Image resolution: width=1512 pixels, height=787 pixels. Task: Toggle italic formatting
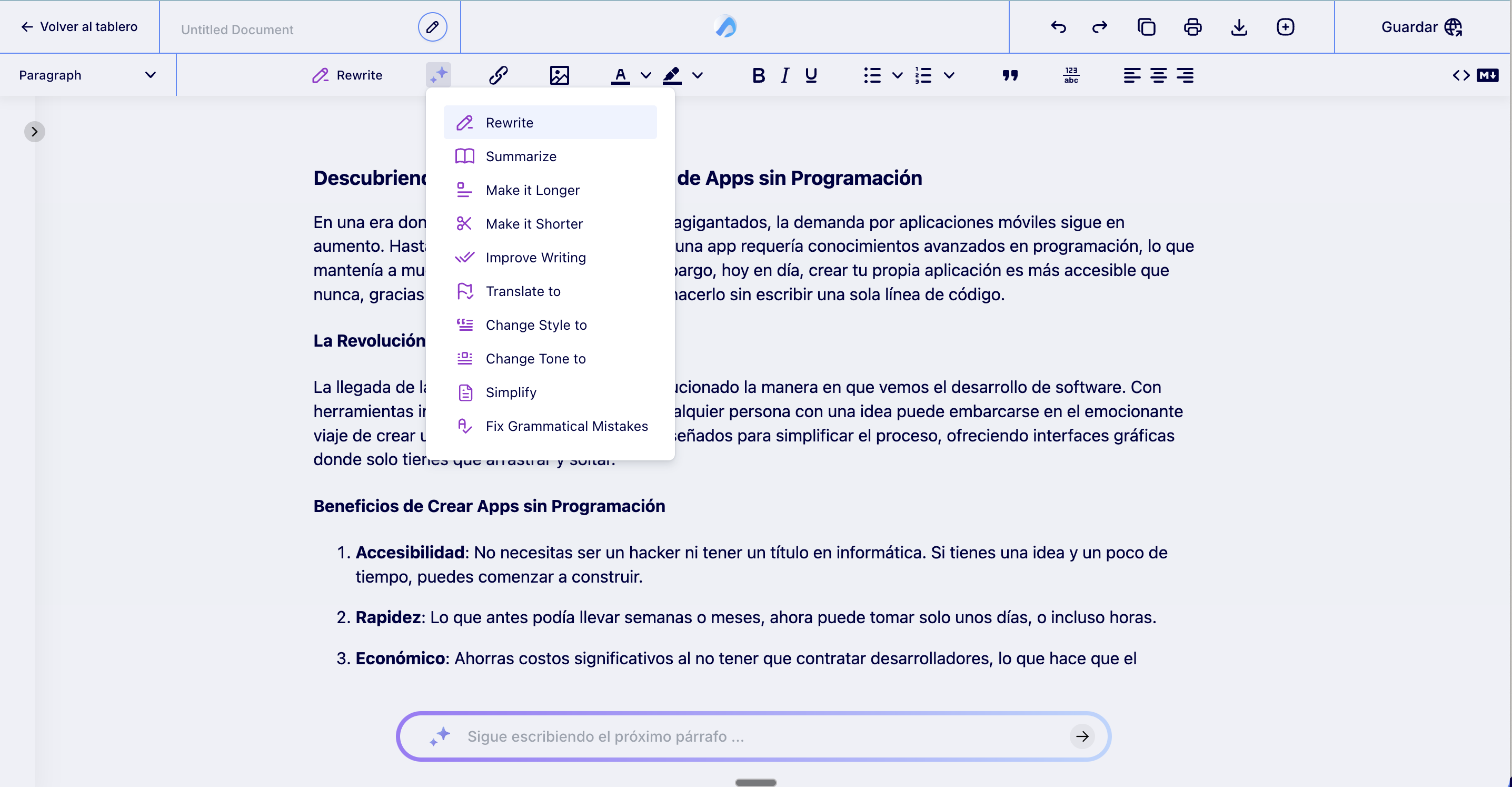785,75
